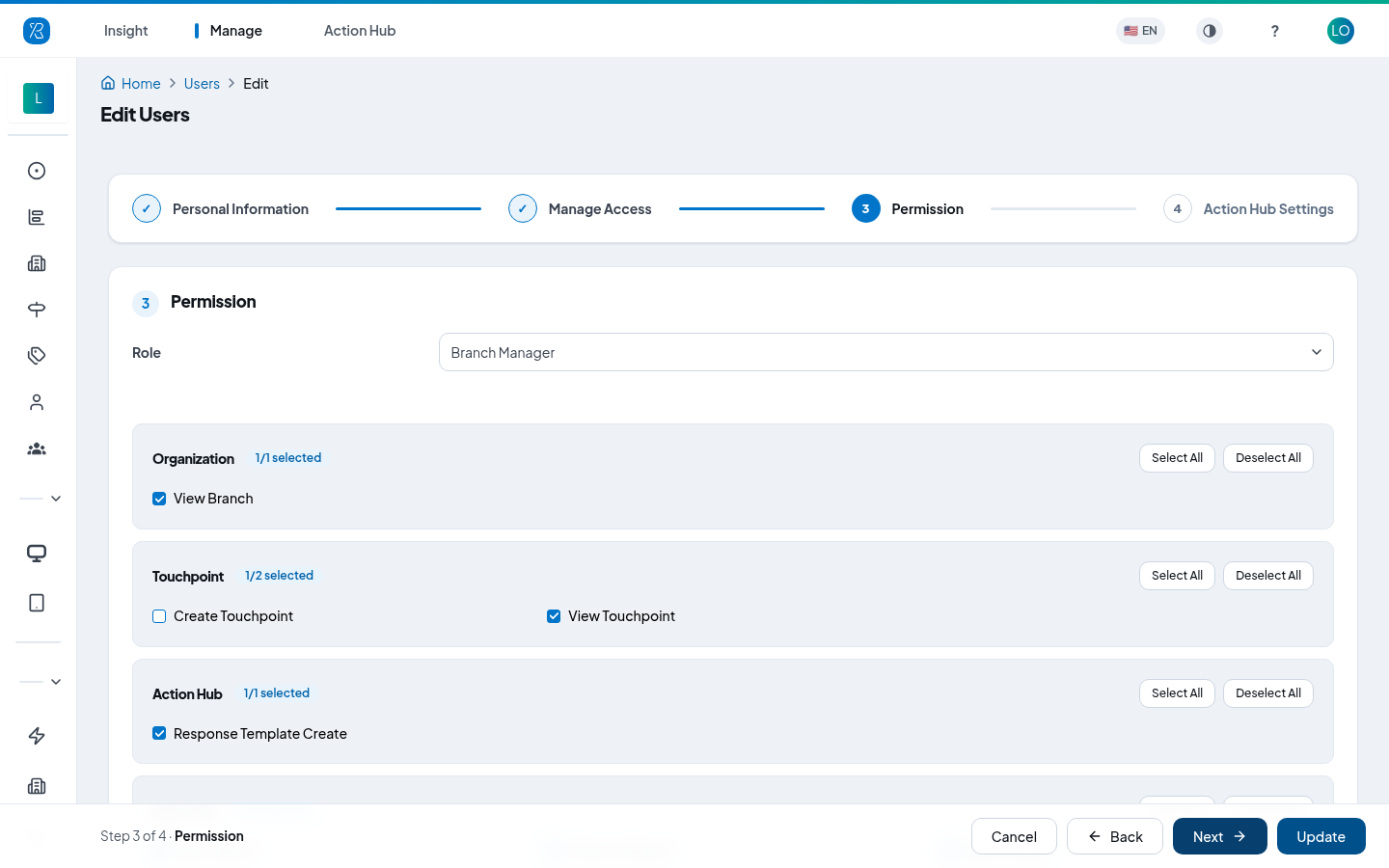Screen dimensions: 1389x868
Task: Click Select All for Touchpoint
Action: [x=1177, y=576]
